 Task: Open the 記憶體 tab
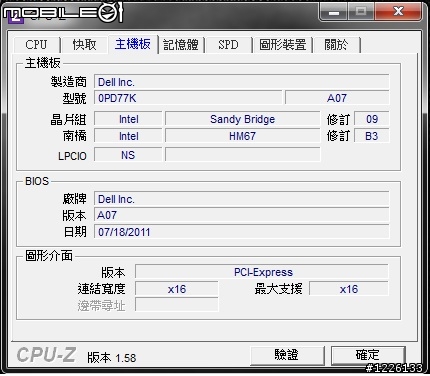click(x=181, y=45)
